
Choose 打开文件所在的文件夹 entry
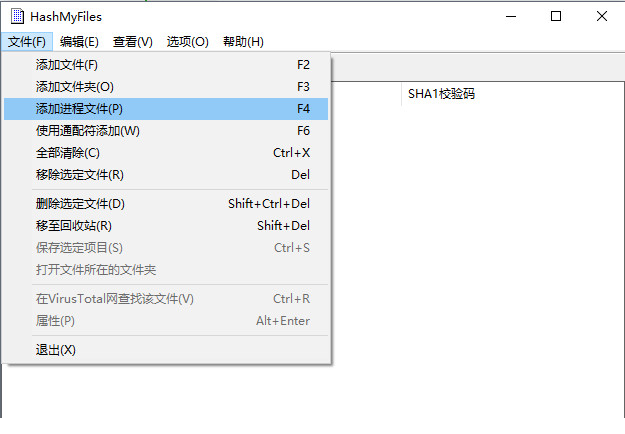click(x=166, y=270)
